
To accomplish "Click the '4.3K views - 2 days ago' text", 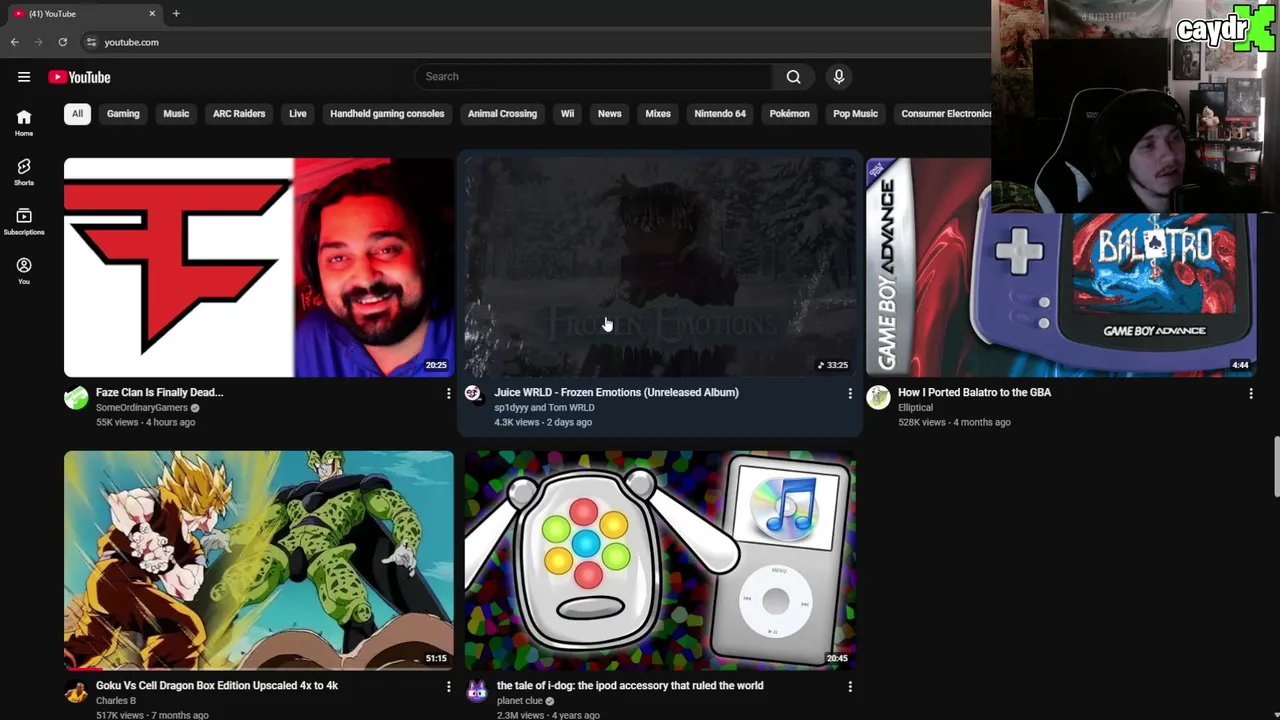I will point(543,422).
